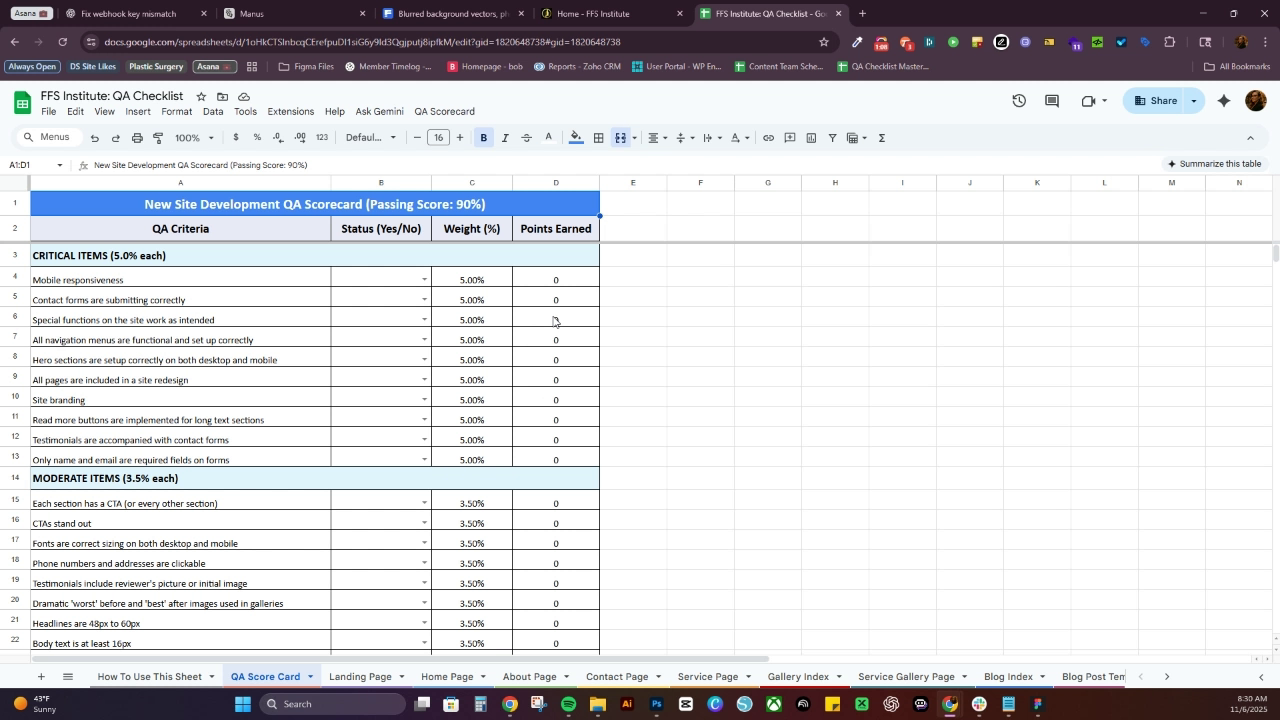The height and width of the screenshot is (720, 1280).
Task: Decrease decimal places icon
Action: pos(277,138)
